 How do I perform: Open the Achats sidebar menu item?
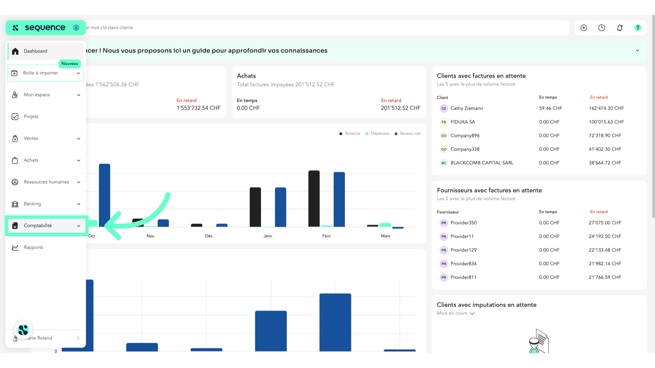point(46,160)
